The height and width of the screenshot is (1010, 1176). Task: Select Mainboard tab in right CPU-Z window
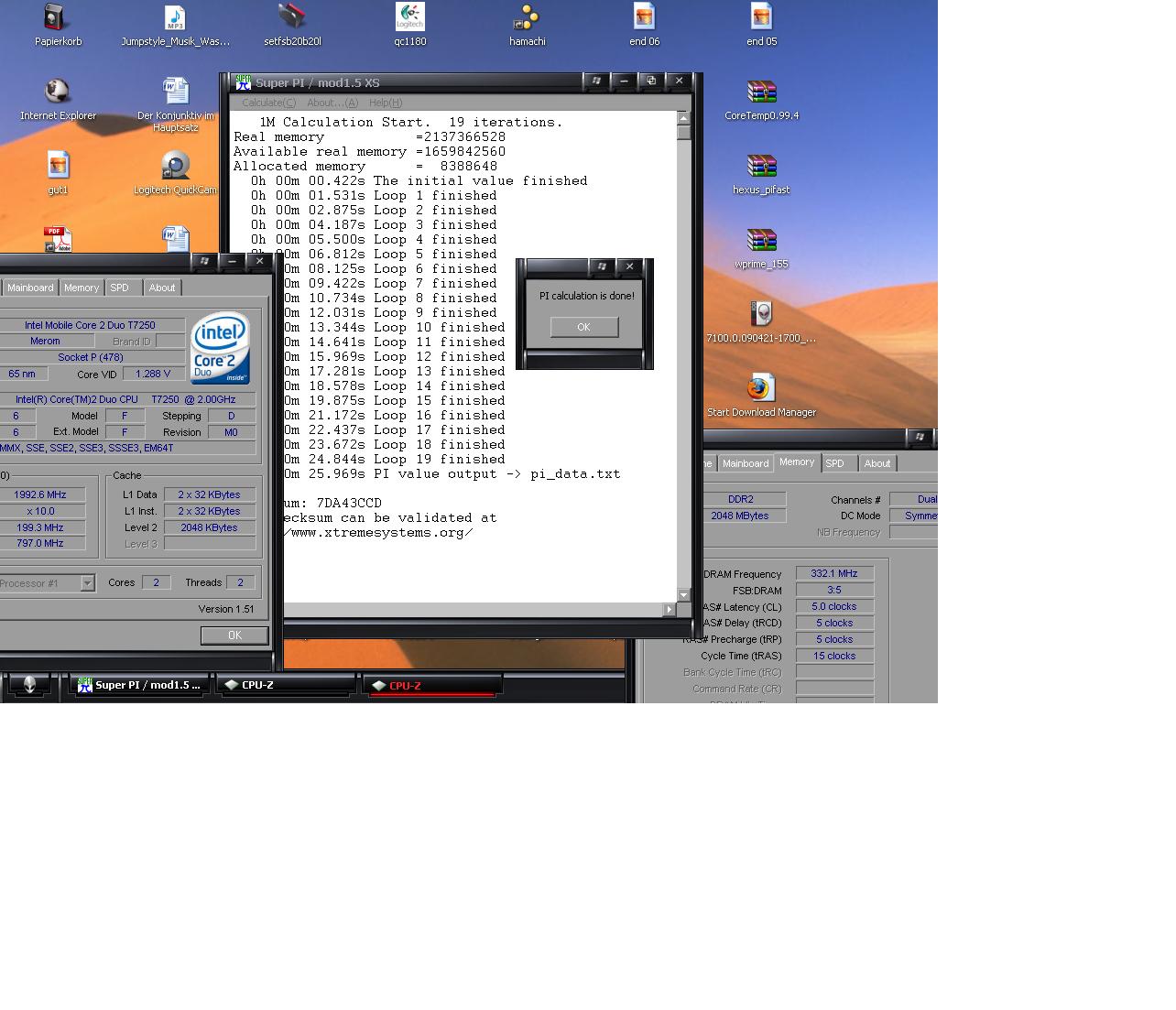click(746, 463)
